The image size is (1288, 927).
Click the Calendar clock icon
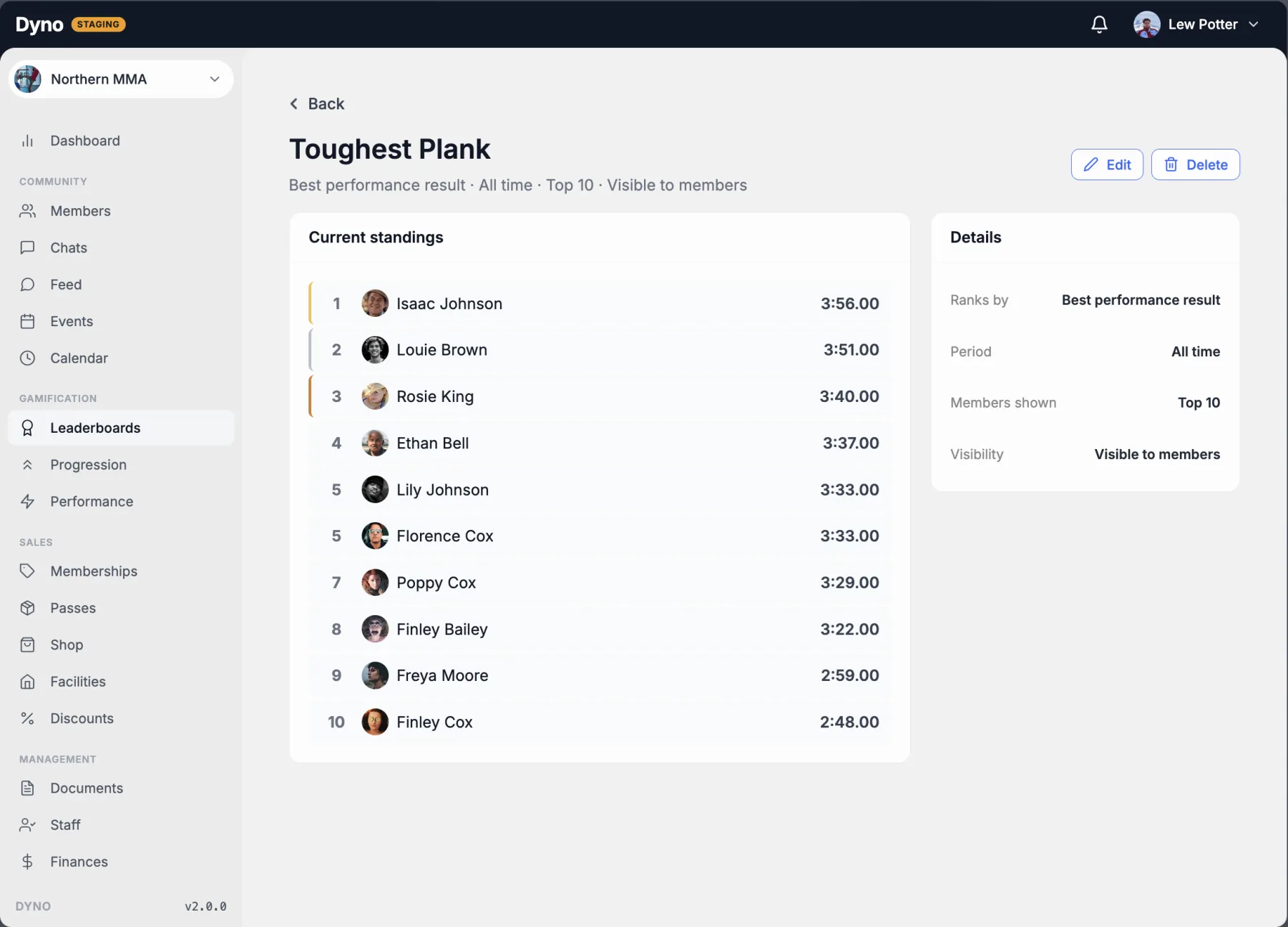(27, 358)
